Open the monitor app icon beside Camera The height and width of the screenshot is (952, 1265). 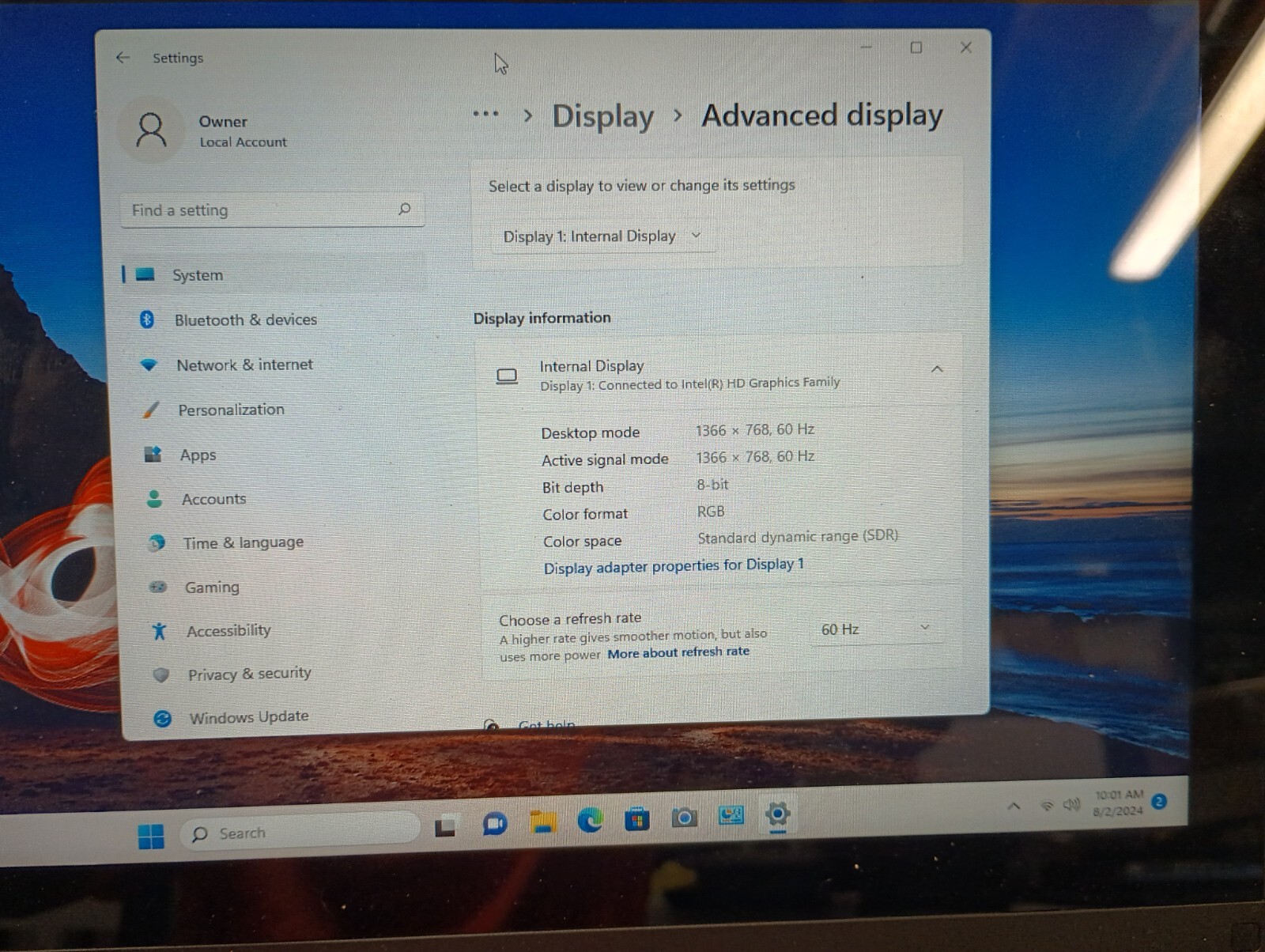click(731, 815)
